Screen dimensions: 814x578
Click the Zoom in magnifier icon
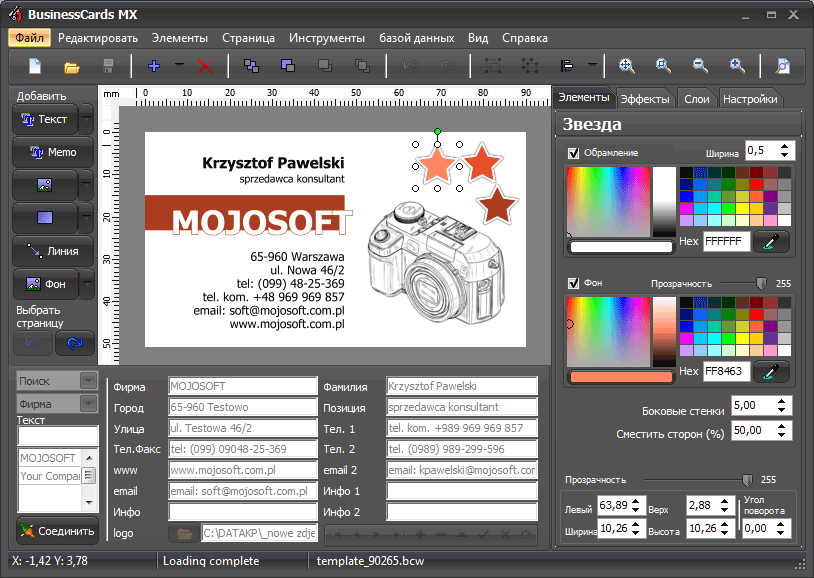tap(737, 66)
